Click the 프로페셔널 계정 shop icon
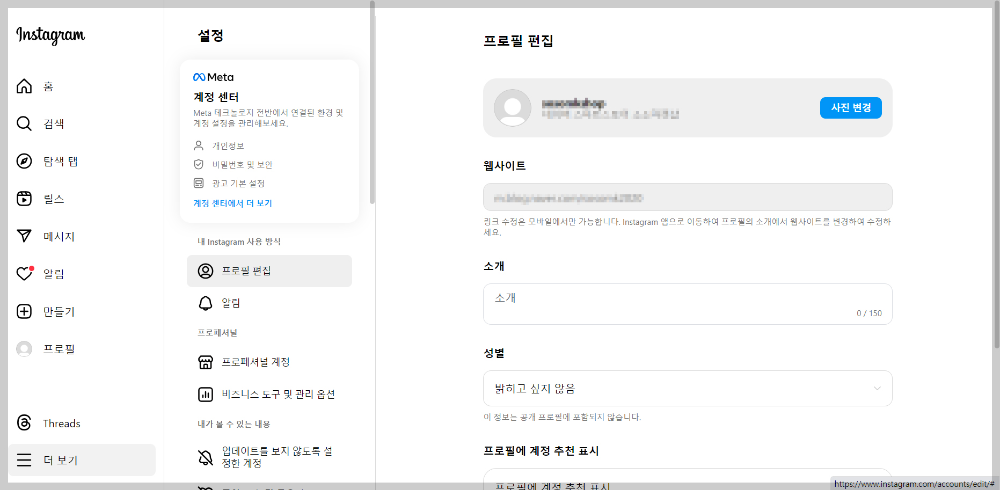The image size is (1000, 490). (205, 362)
